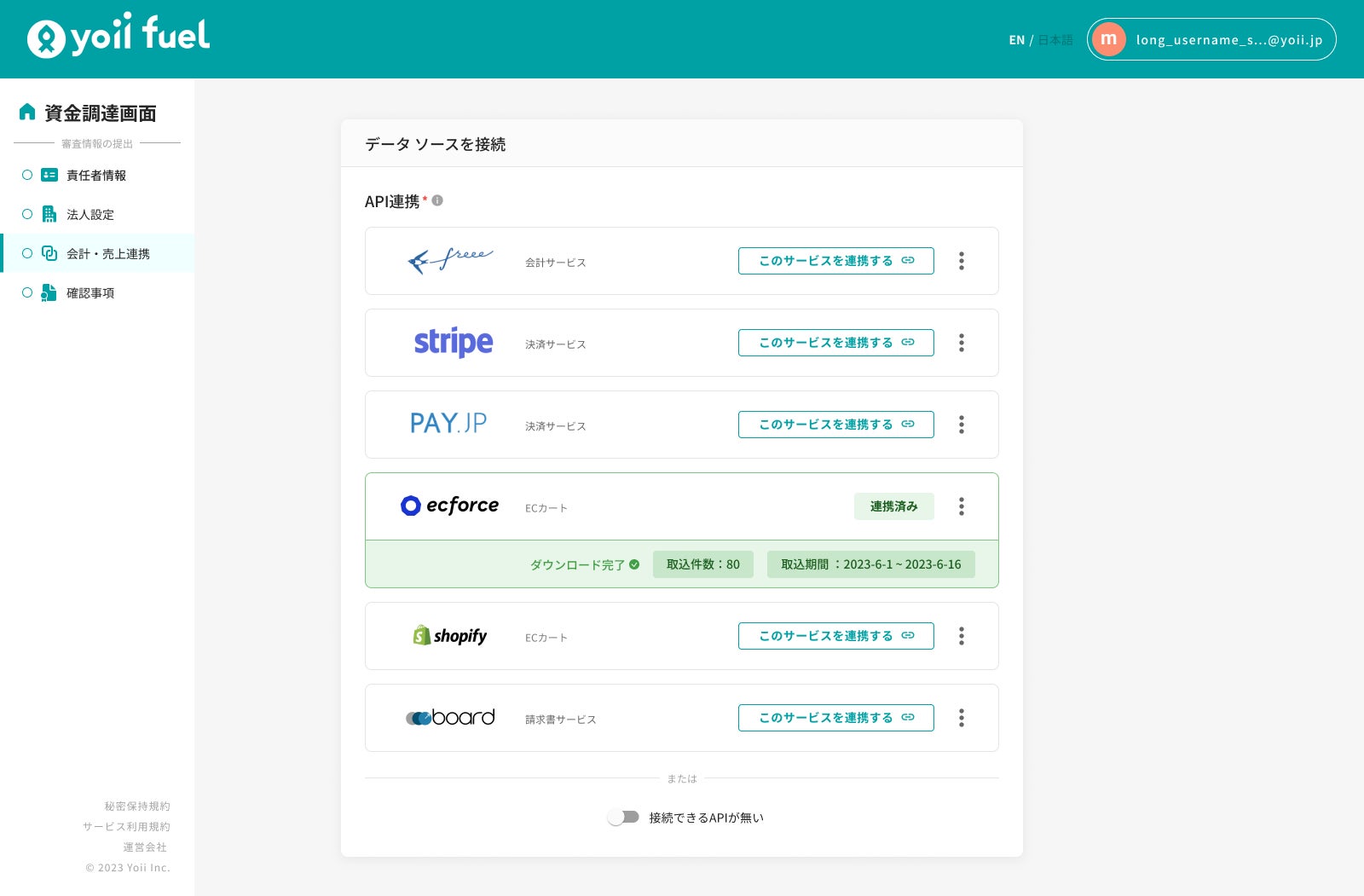This screenshot has height=896, width=1364.
Task: Click the PAY.JP logo
Action: click(x=448, y=424)
